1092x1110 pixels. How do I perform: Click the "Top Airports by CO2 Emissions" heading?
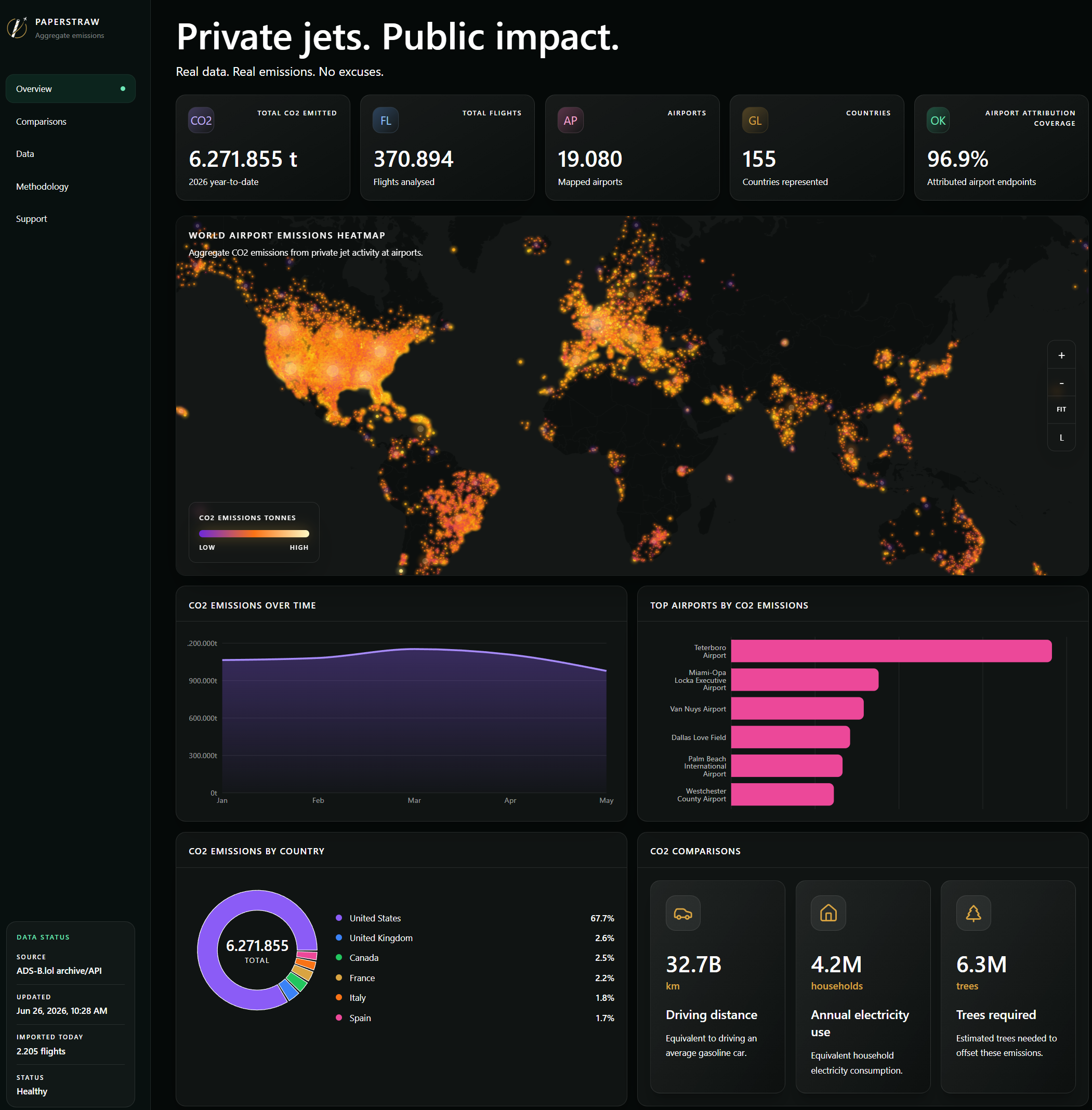pos(729,605)
